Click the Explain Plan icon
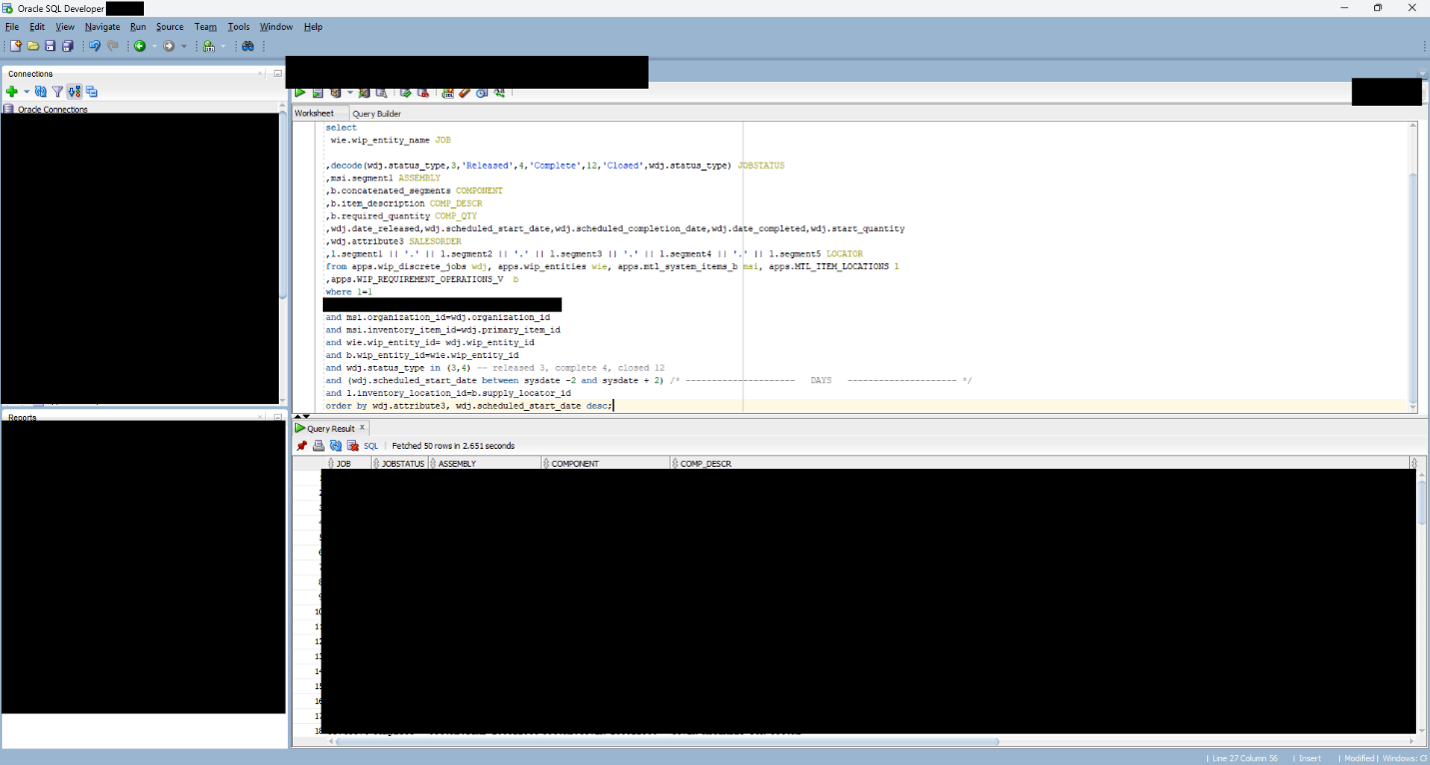 pos(336,93)
